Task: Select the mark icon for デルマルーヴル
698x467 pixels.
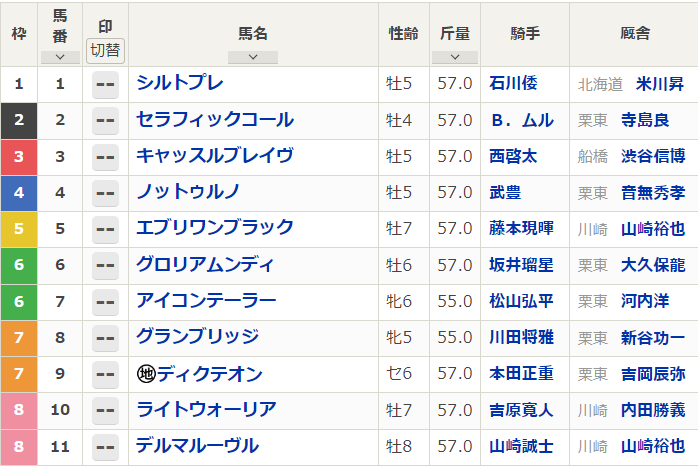Action: coord(105,447)
